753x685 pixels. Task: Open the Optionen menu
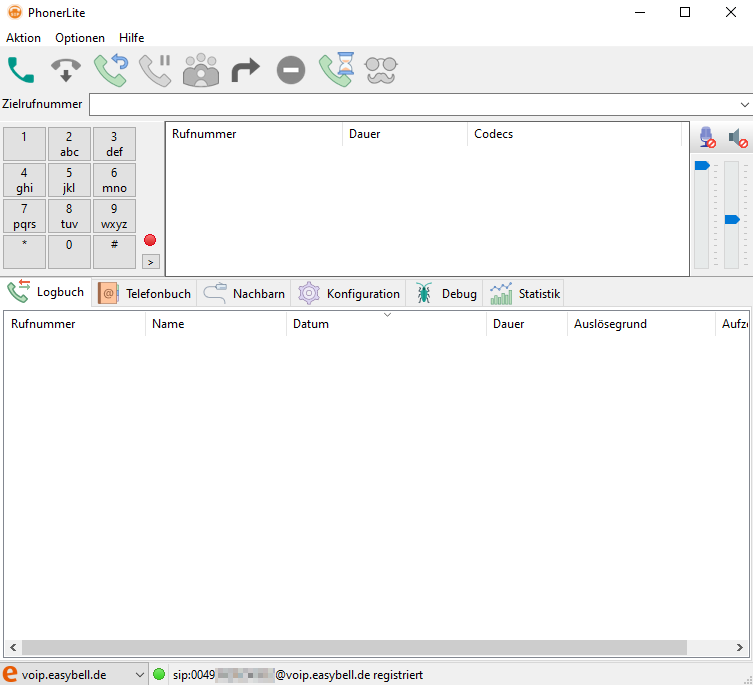80,38
